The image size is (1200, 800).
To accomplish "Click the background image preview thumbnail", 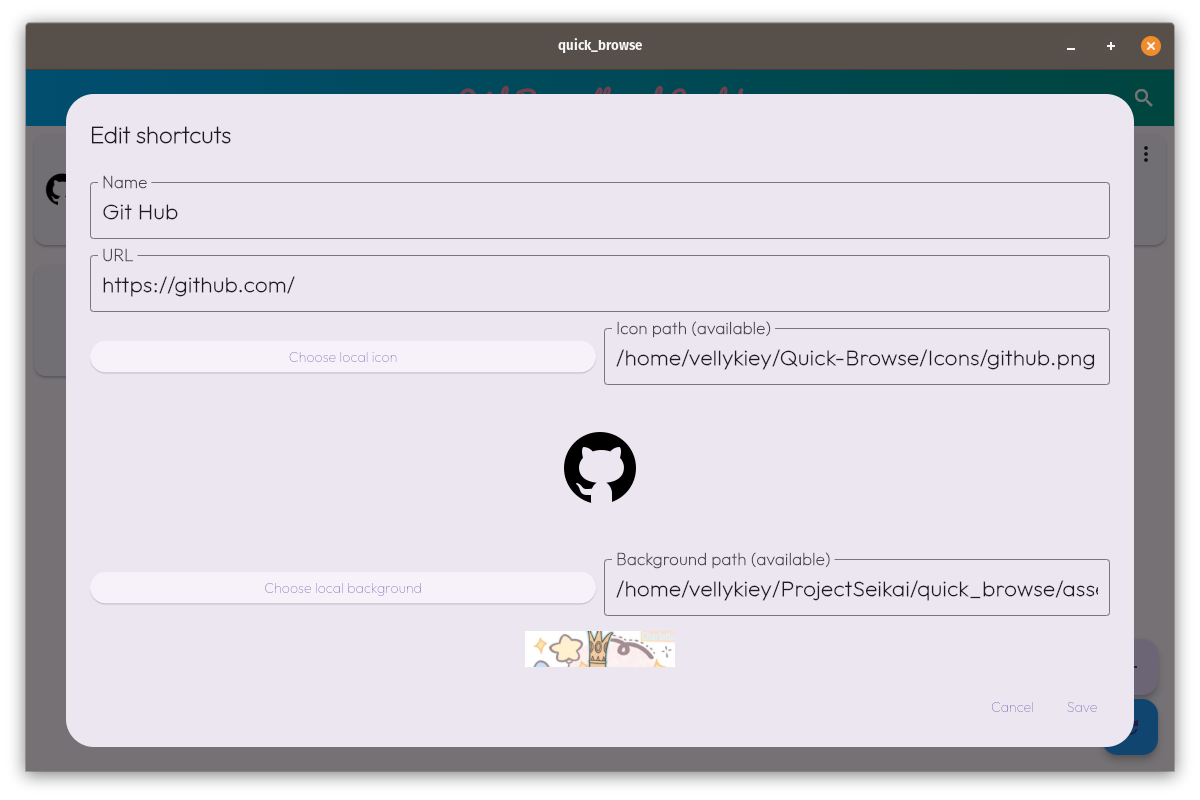I will [x=600, y=649].
